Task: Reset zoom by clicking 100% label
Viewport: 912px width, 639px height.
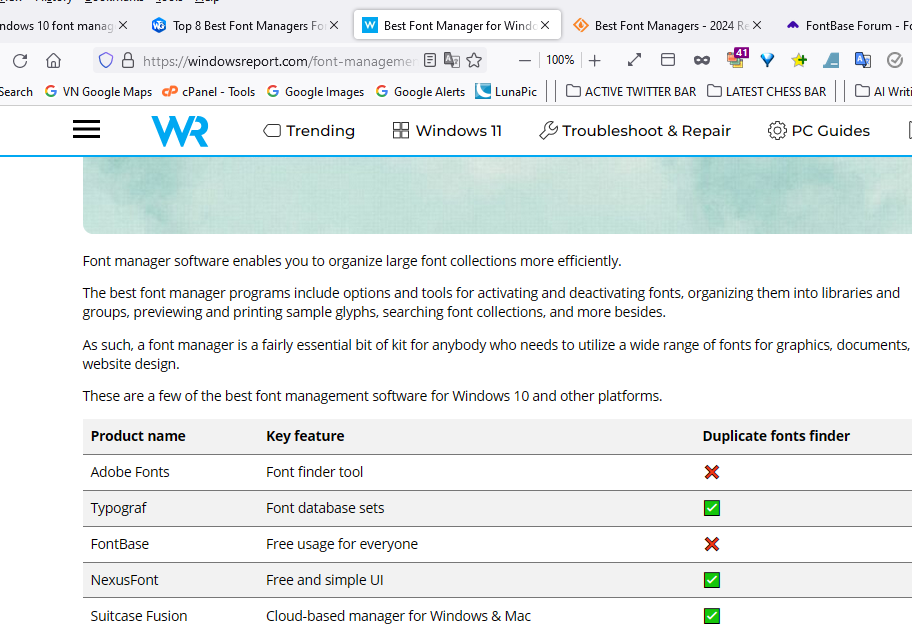Action: point(560,60)
